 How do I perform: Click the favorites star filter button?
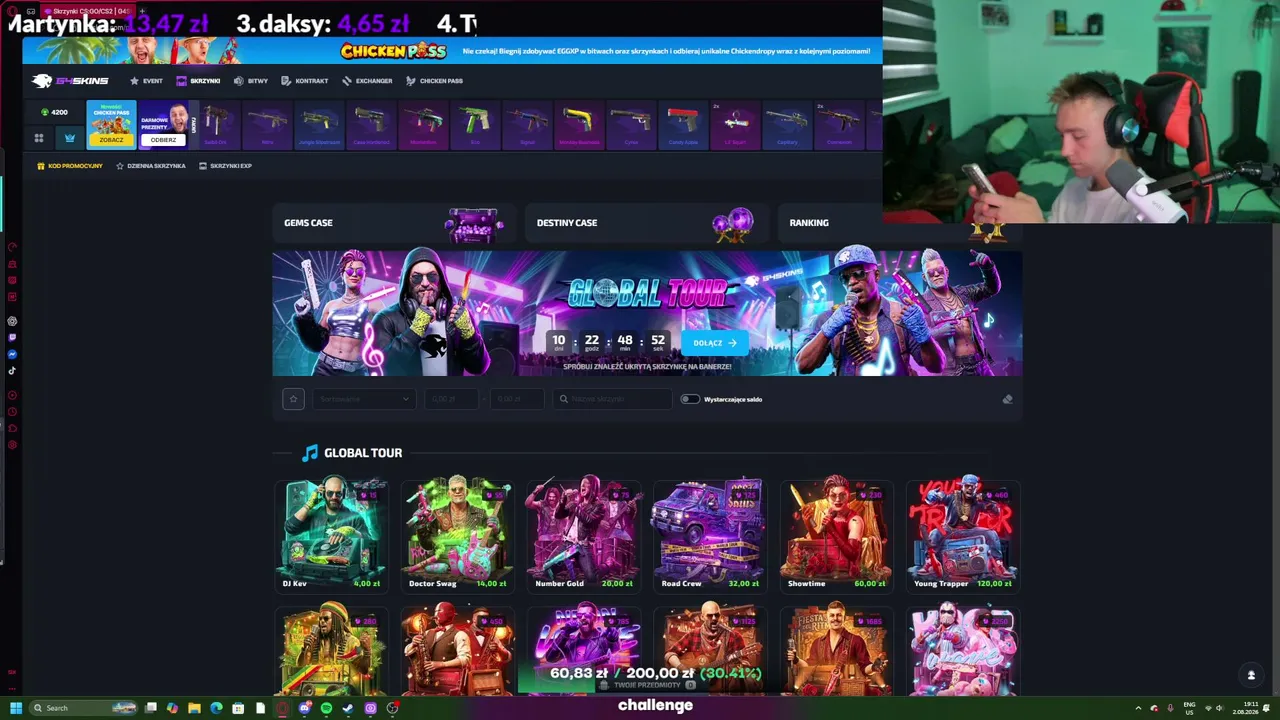(293, 399)
